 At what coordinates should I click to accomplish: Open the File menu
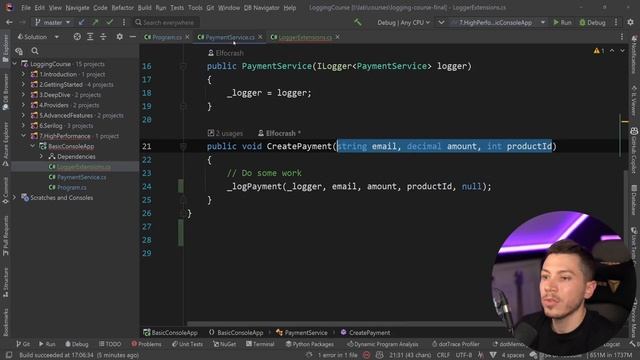[26, 8]
